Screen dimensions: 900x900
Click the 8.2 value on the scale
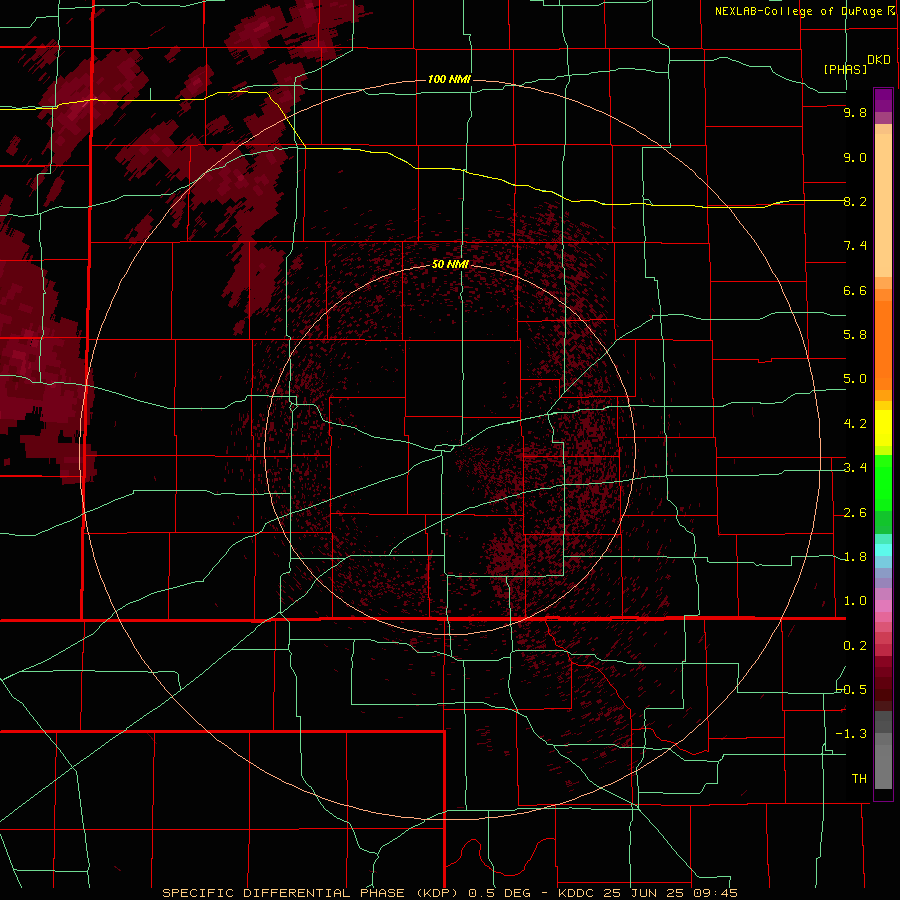tap(855, 201)
